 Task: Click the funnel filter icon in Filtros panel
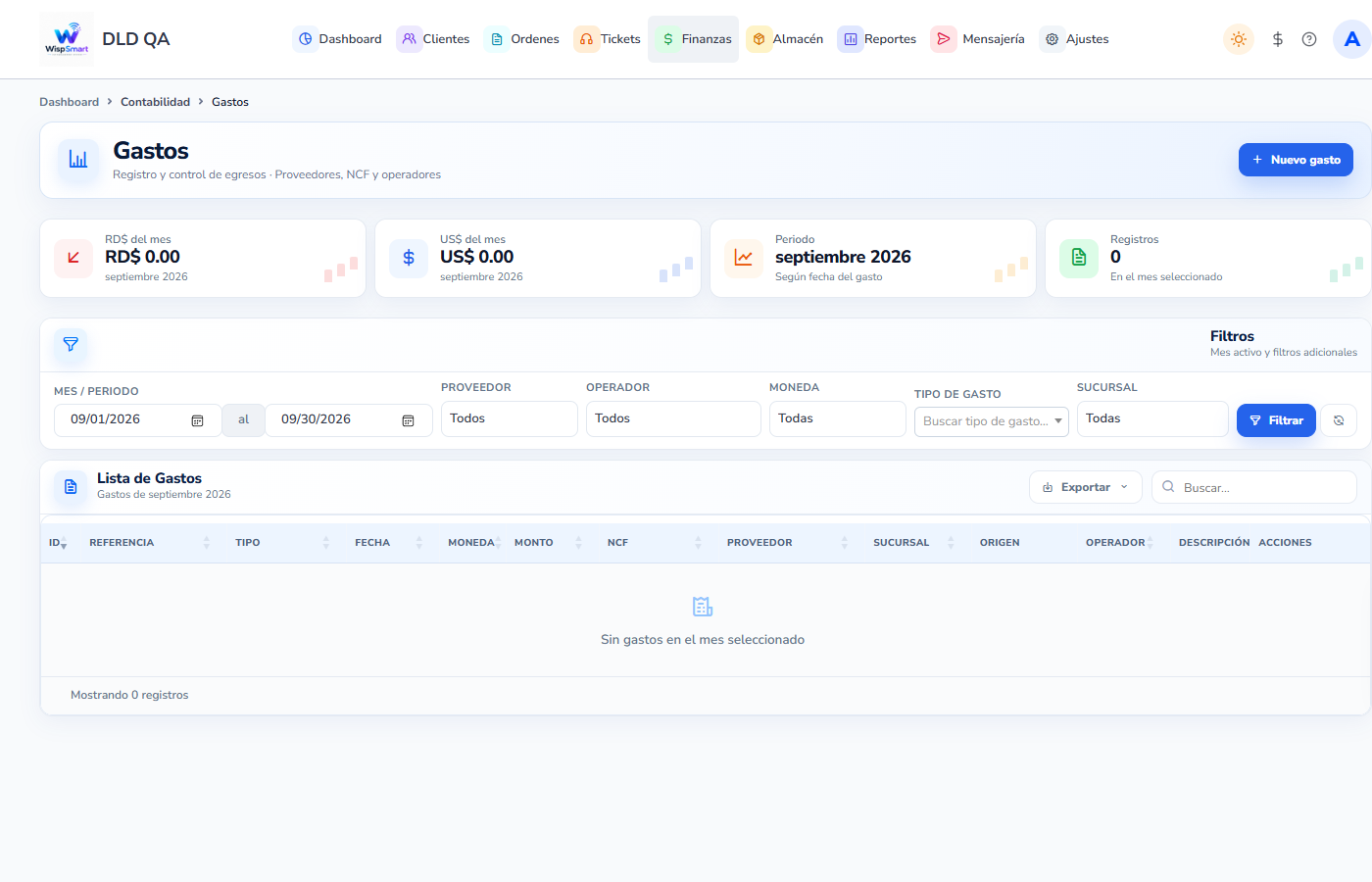pyautogui.click(x=71, y=345)
